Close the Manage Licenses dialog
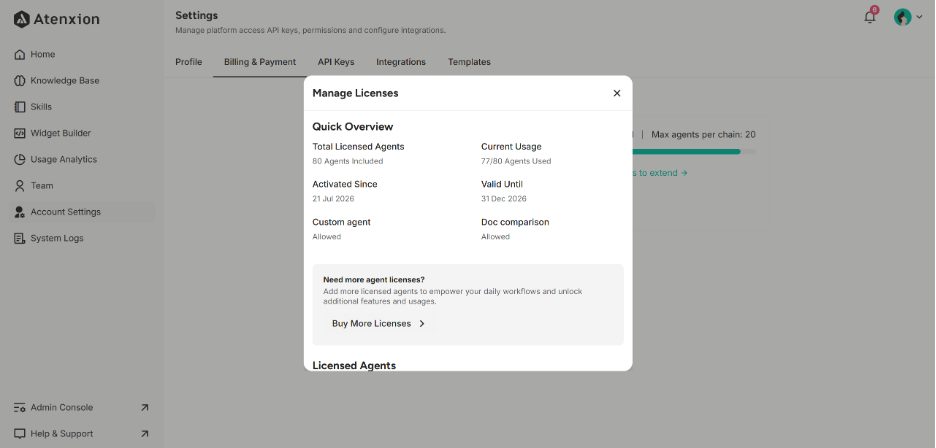 pyautogui.click(x=617, y=93)
